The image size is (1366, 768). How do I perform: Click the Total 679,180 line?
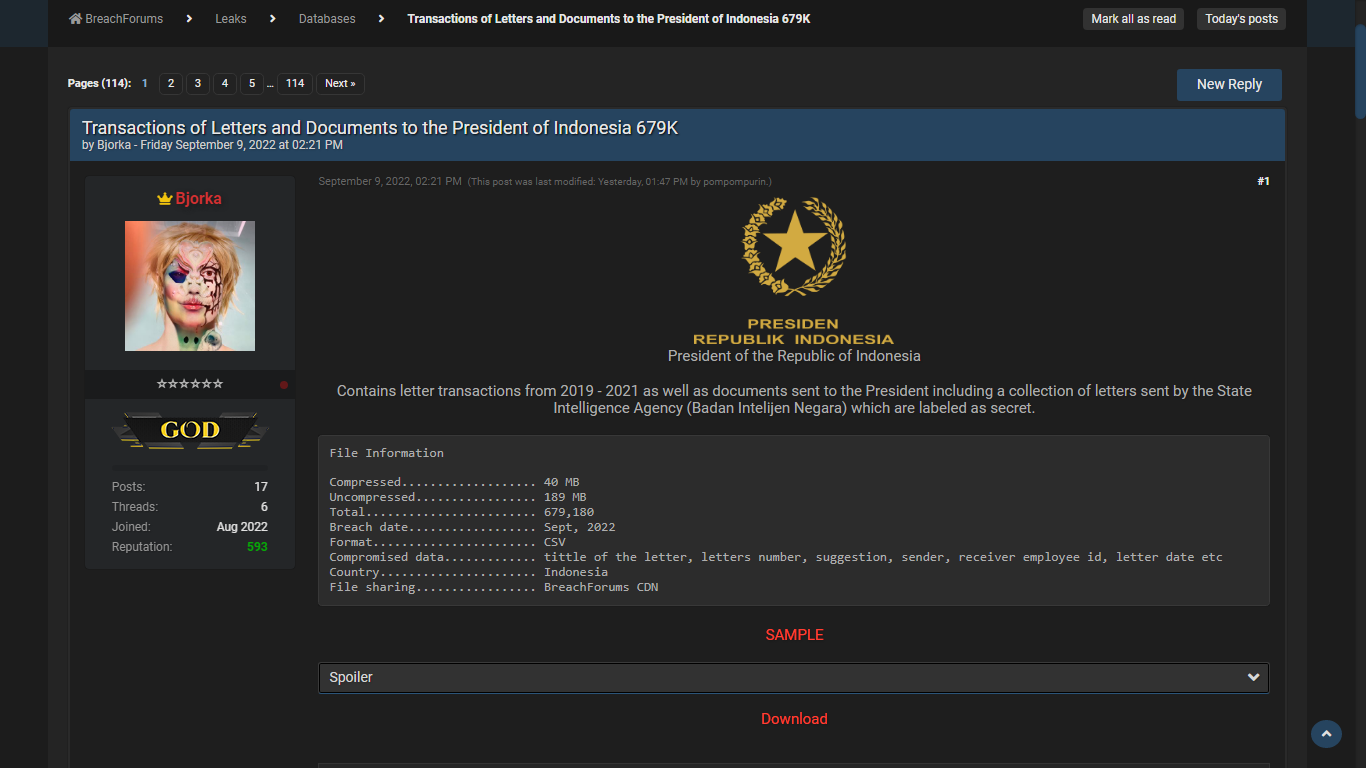pyautogui.click(x=462, y=512)
